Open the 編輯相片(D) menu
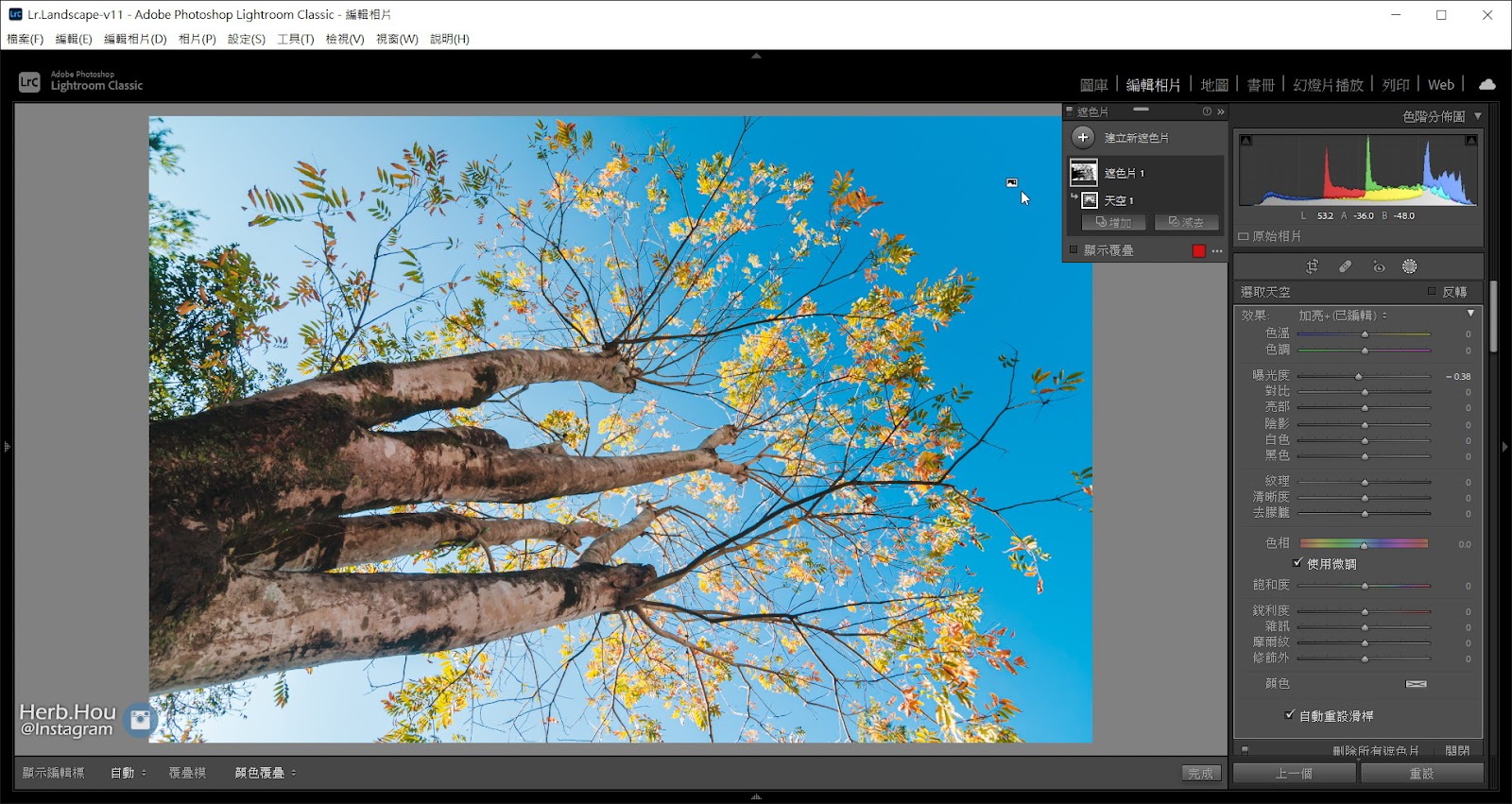The height and width of the screenshot is (804, 1512). point(135,39)
